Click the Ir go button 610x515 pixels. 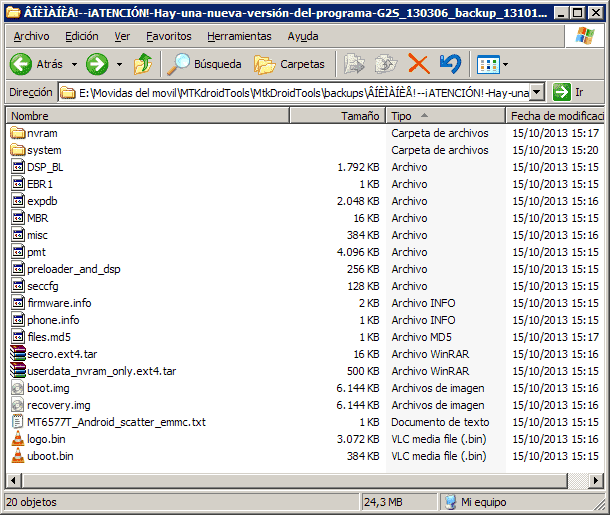pyautogui.click(x=568, y=92)
